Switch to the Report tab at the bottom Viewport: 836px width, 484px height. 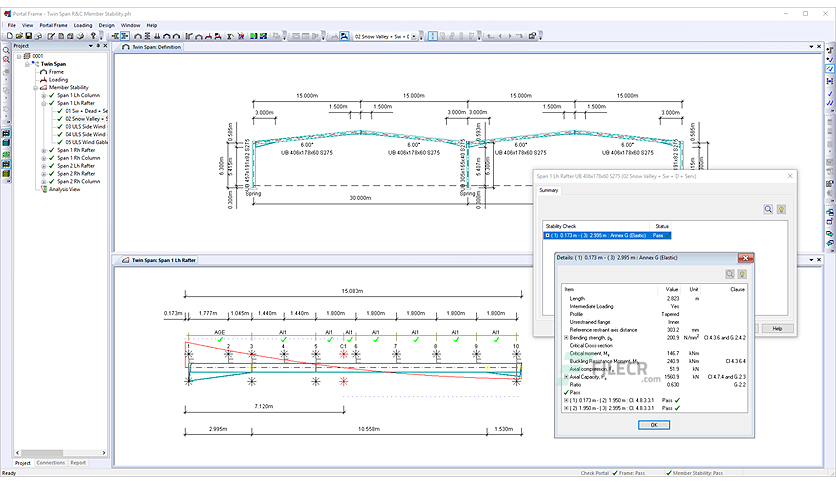click(x=78, y=463)
